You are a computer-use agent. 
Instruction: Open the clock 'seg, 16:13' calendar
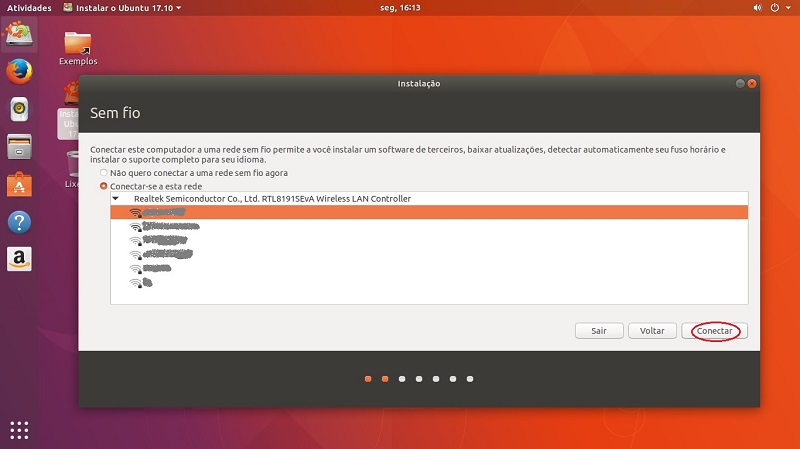[x=400, y=8]
